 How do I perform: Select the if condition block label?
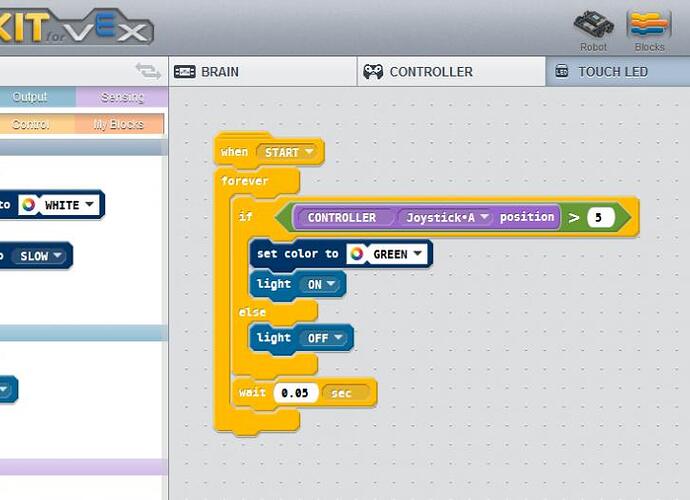click(x=245, y=217)
